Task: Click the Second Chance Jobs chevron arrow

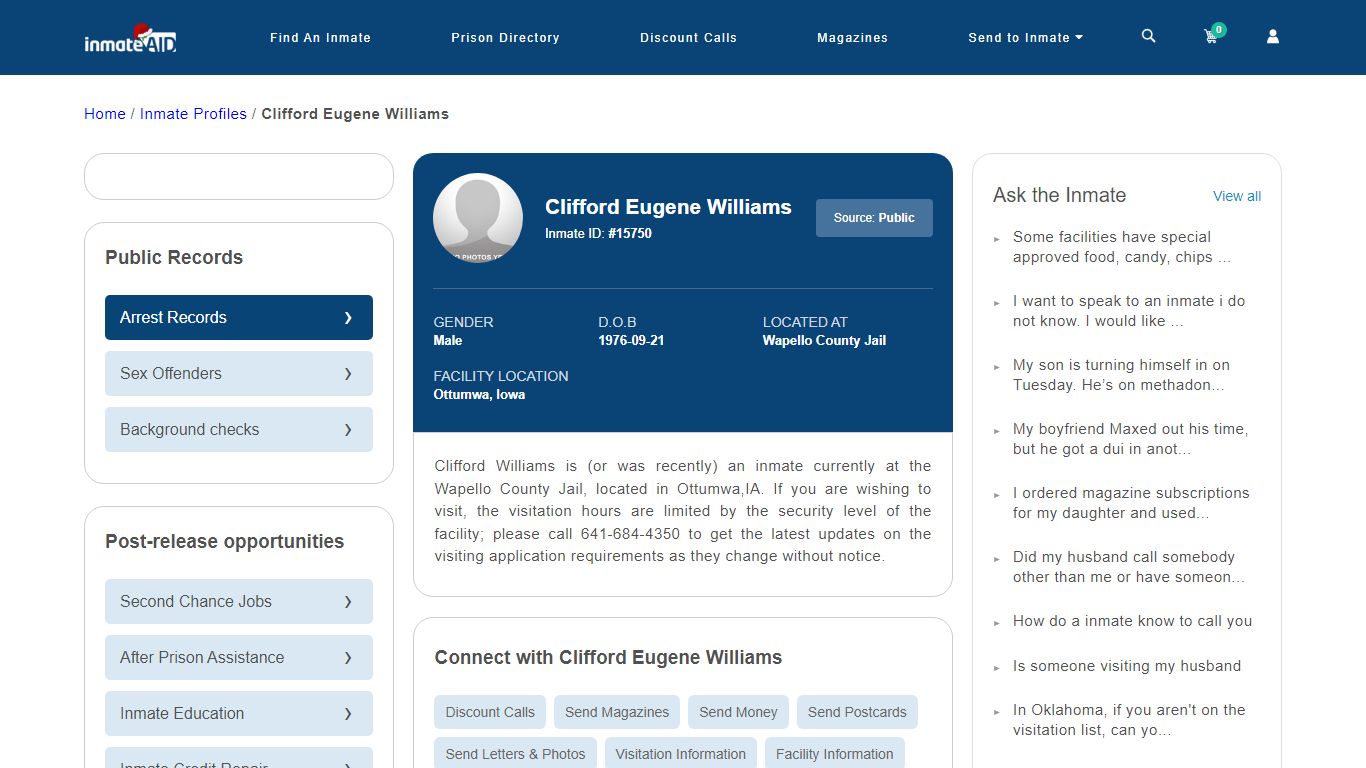Action: pos(348,601)
